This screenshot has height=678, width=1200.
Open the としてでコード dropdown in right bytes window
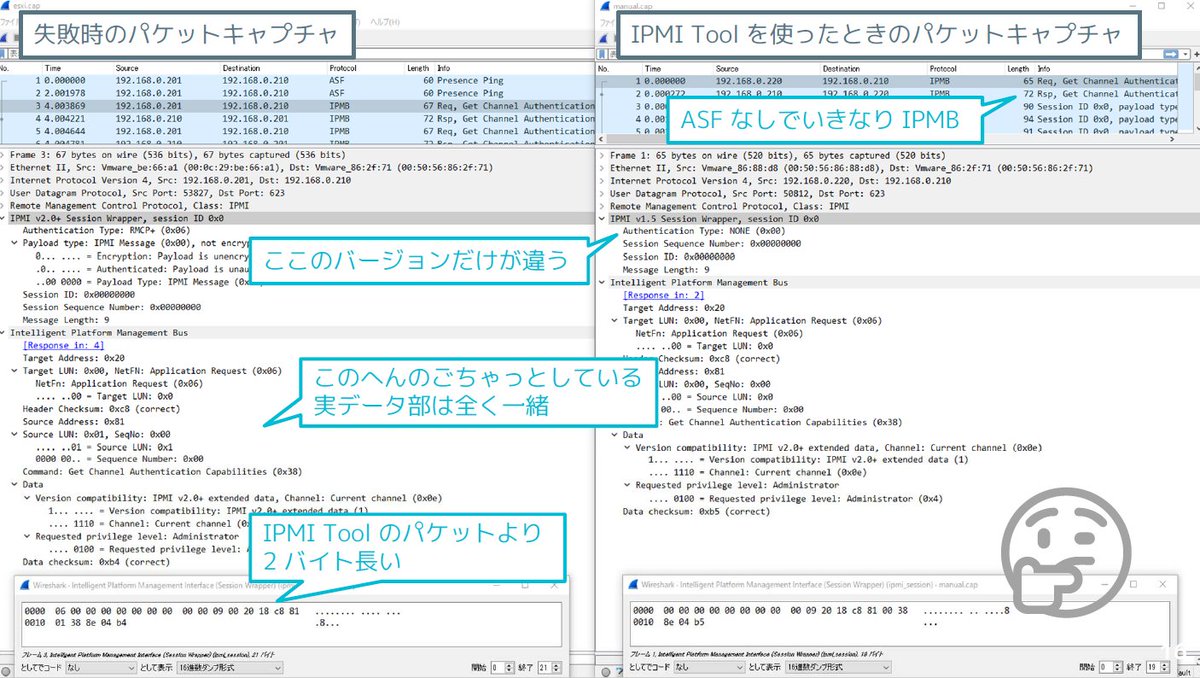[707, 666]
